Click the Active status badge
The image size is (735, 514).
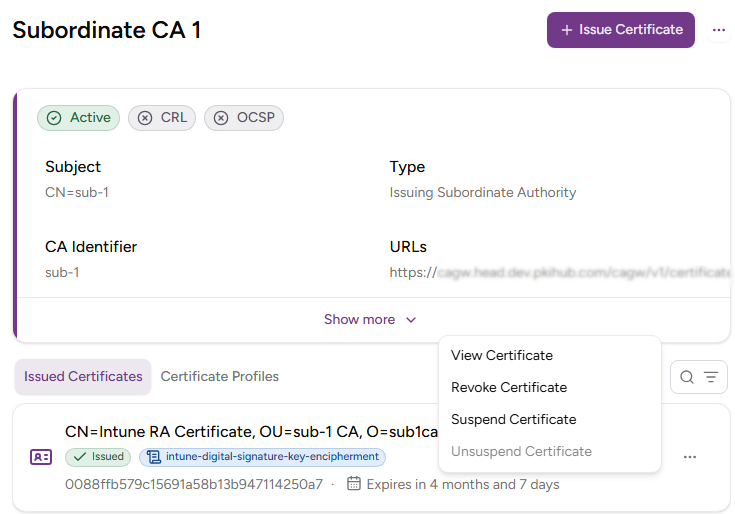[x=79, y=118]
